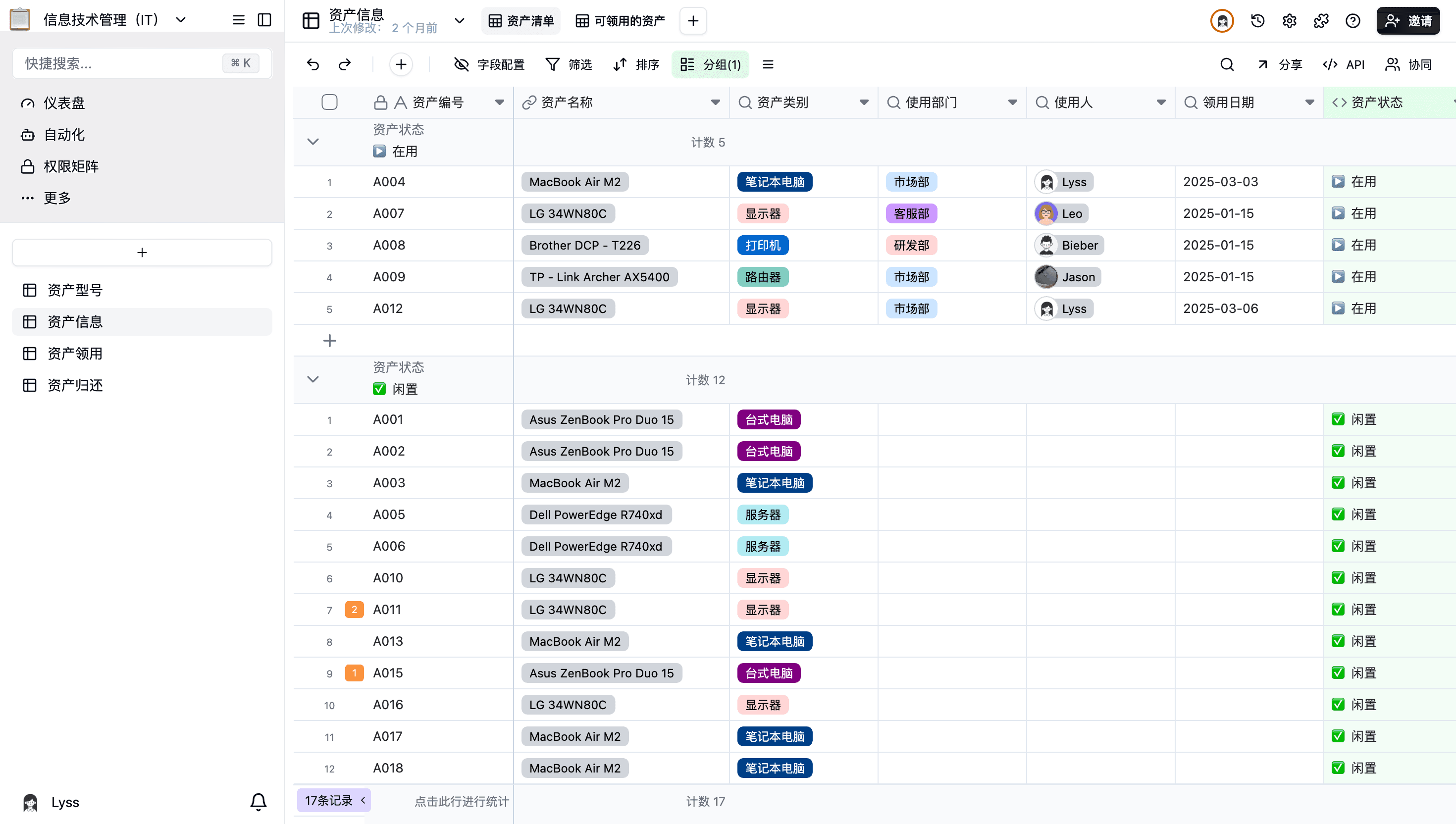Collapse the 在用 status group

[313, 142]
